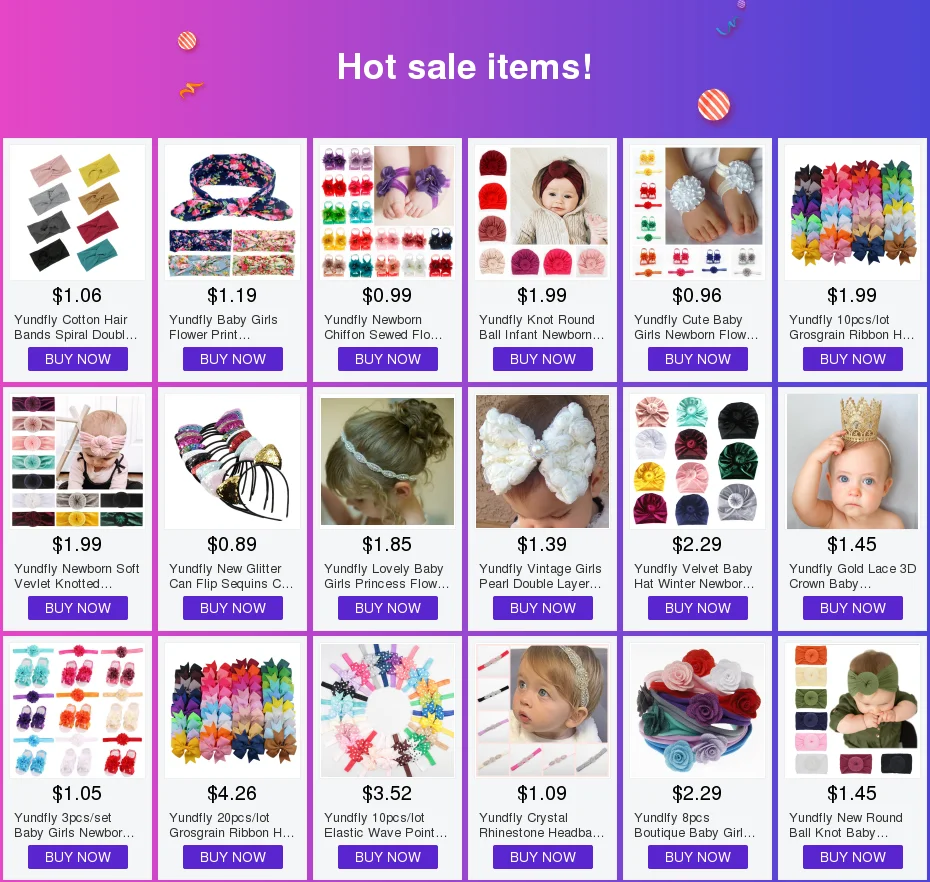Click the $3.52 Elastic Wave Point headbands title
Screen dimensions: 930x882
[386, 825]
